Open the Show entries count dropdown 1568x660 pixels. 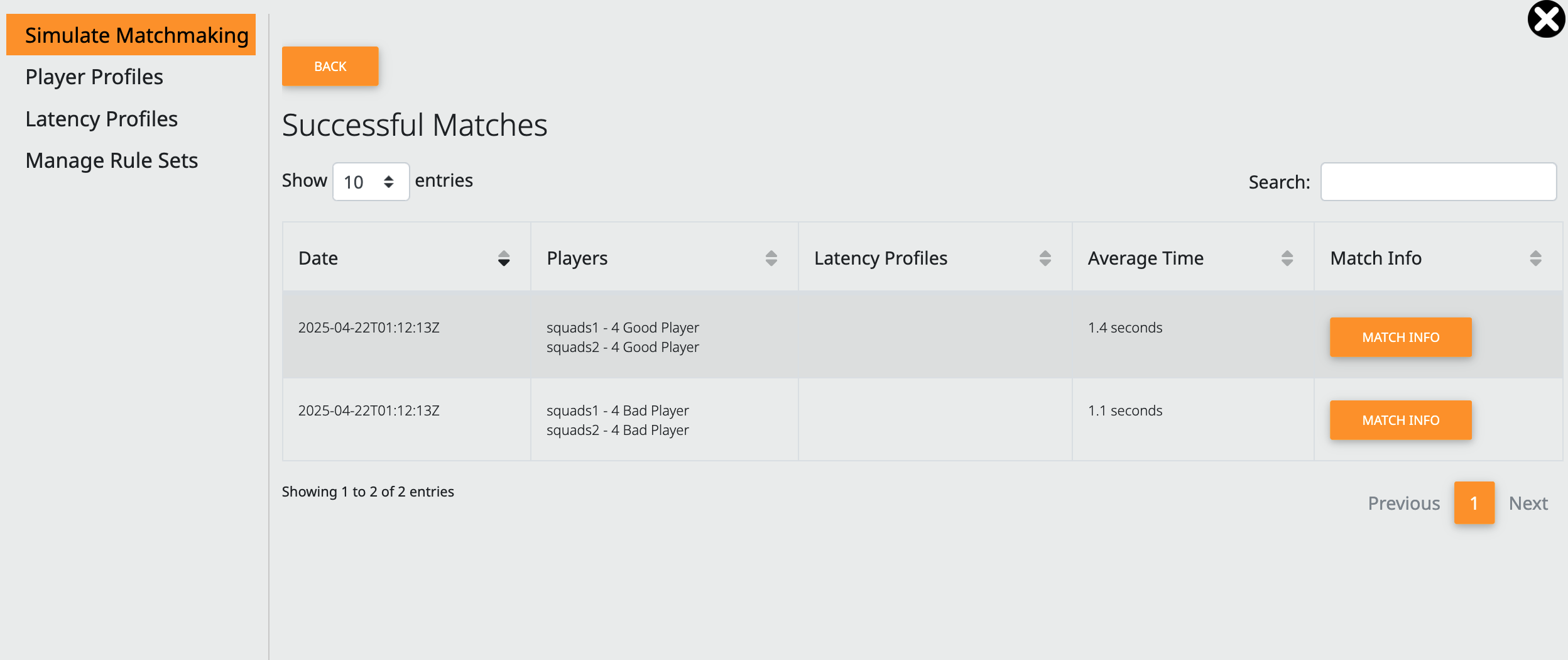[x=371, y=182]
